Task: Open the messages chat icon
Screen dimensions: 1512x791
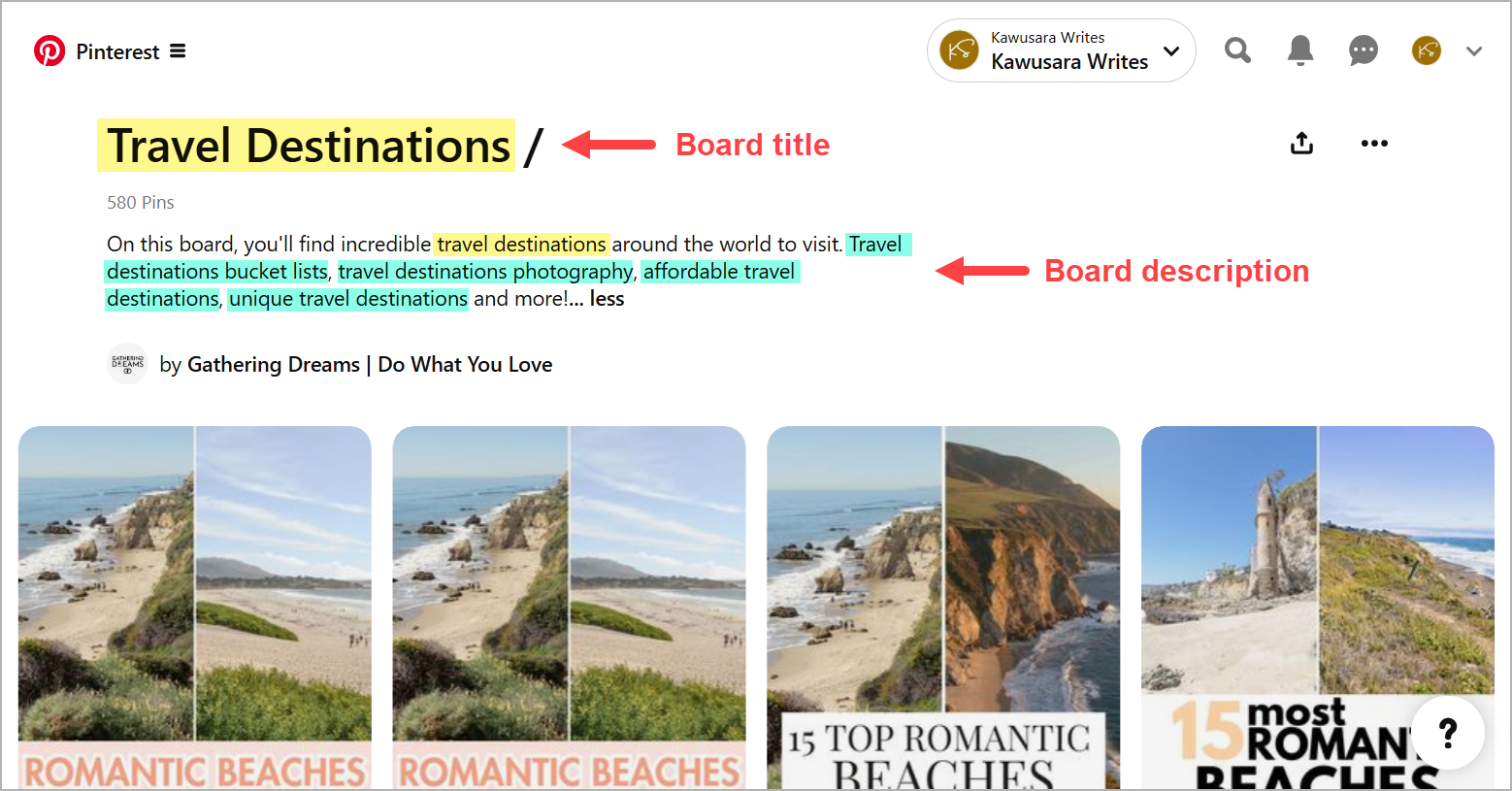Action: (x=1363, y=50)
